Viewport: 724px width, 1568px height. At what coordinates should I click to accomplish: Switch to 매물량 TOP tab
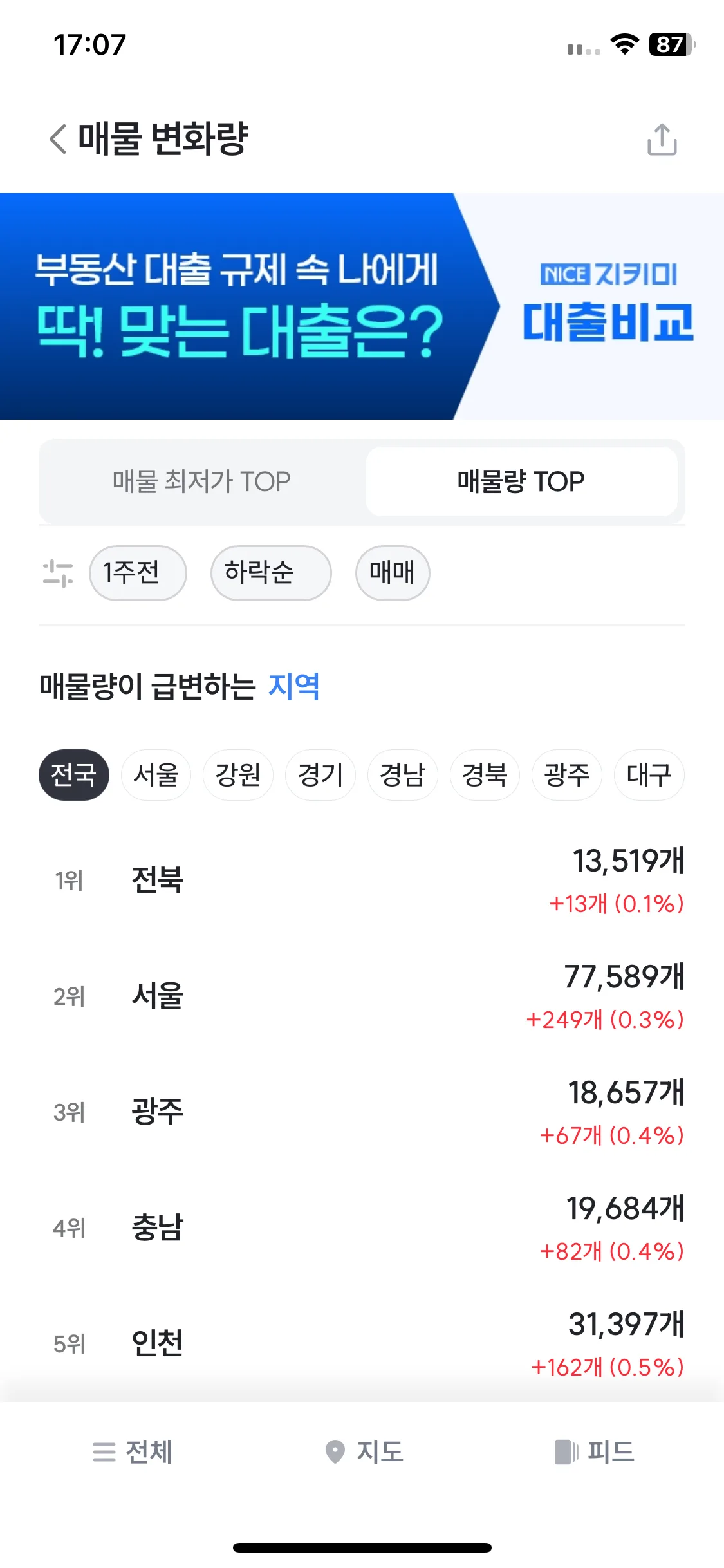pyautogui.click(x=521, y=481)
